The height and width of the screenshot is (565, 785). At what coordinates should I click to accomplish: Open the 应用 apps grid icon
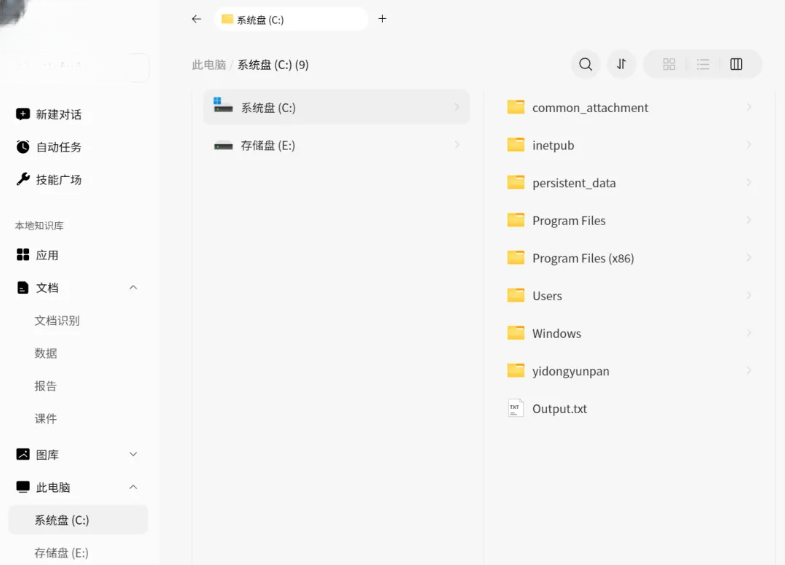coord(23,255)
